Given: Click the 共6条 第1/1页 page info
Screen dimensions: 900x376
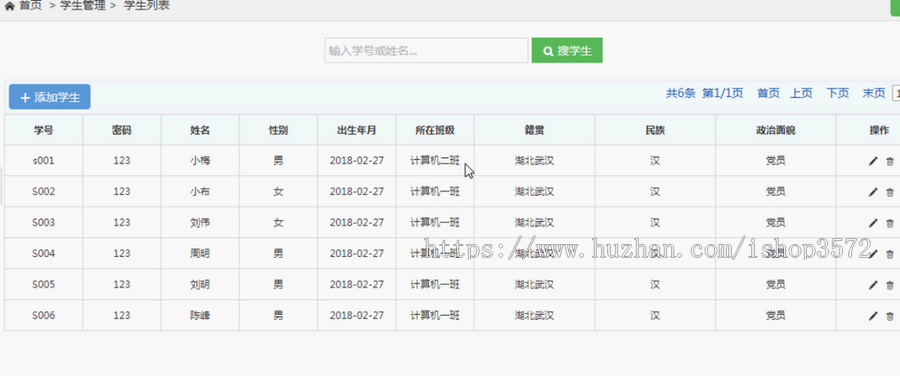Looking at the screenshot, I should [x=704, y=94].
